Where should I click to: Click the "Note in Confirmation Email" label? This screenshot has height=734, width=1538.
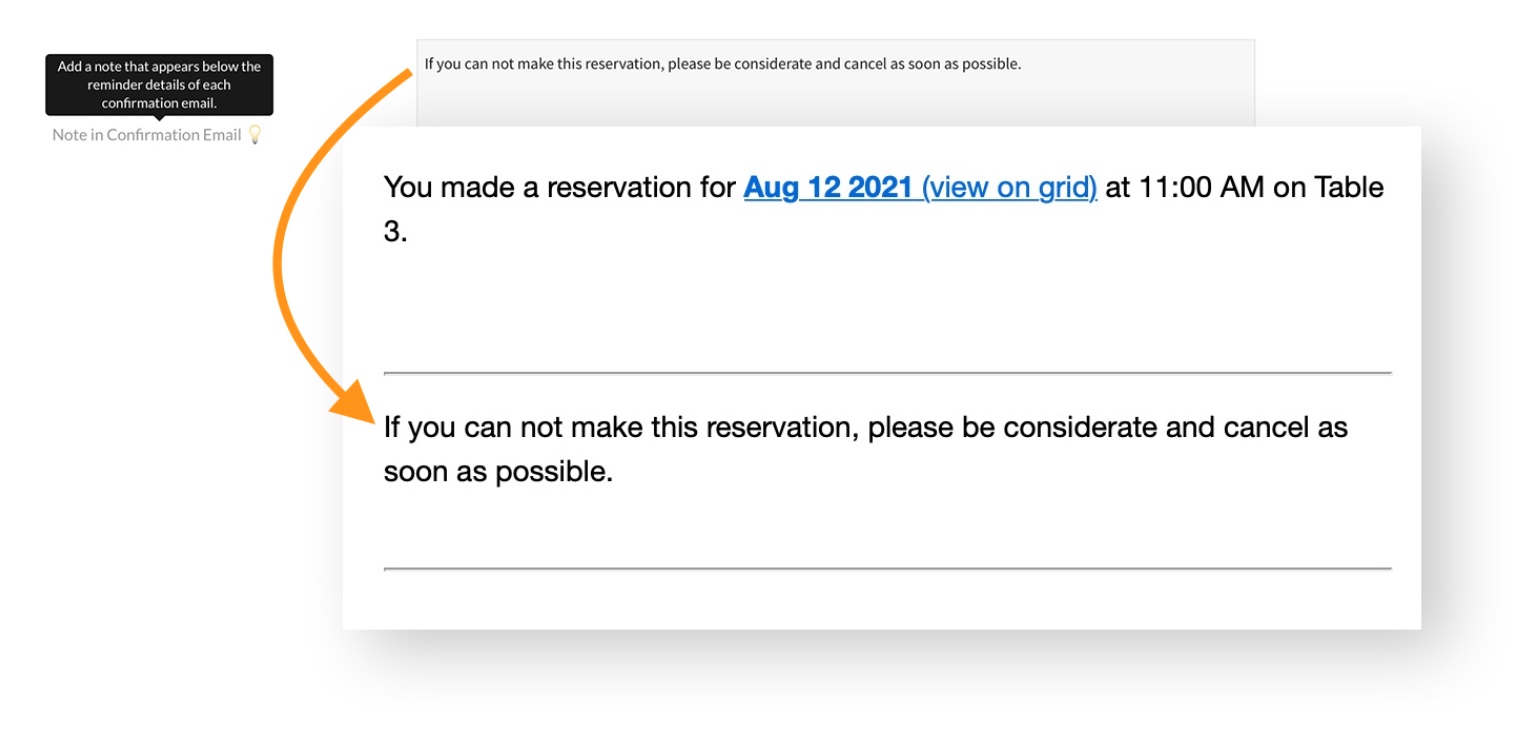click(147, 135)
